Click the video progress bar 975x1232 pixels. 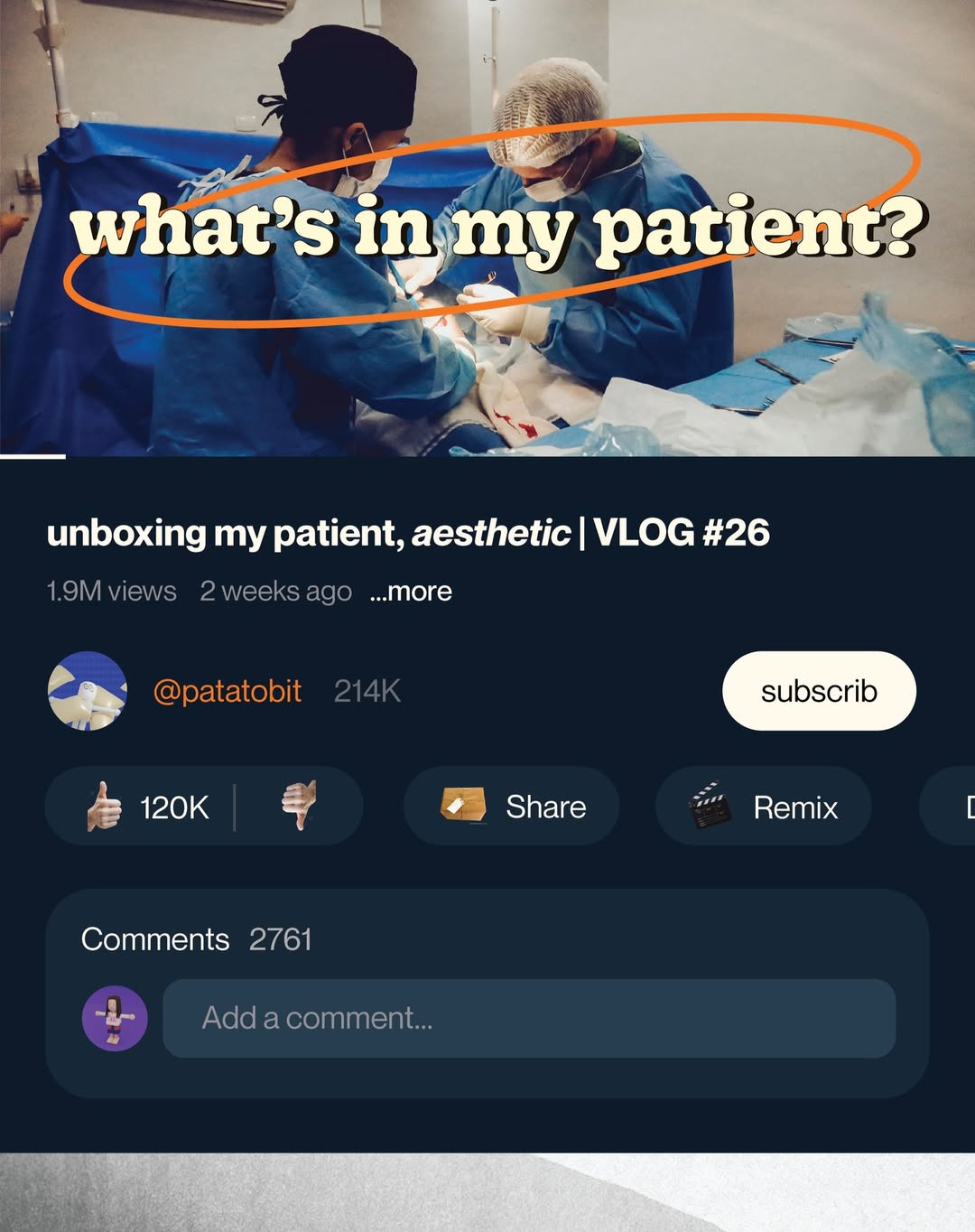point(487,457)
